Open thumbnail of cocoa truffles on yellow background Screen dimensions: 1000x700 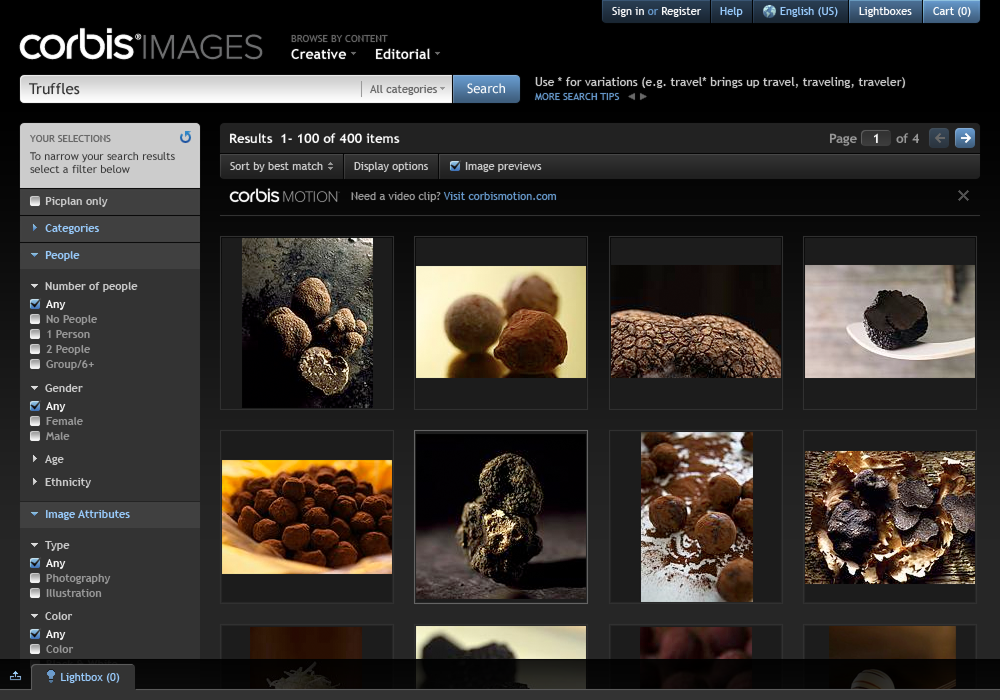pyautogui.click(x=501, y=323)
